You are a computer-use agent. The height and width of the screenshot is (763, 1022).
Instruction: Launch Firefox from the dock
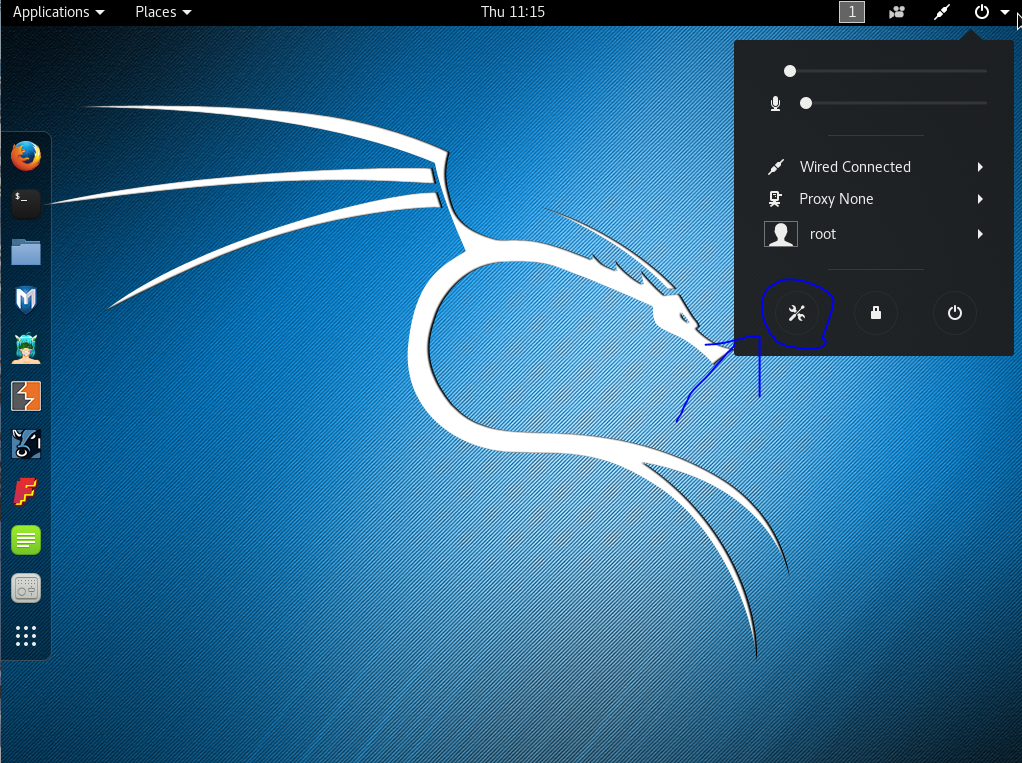tap(26, 156)
